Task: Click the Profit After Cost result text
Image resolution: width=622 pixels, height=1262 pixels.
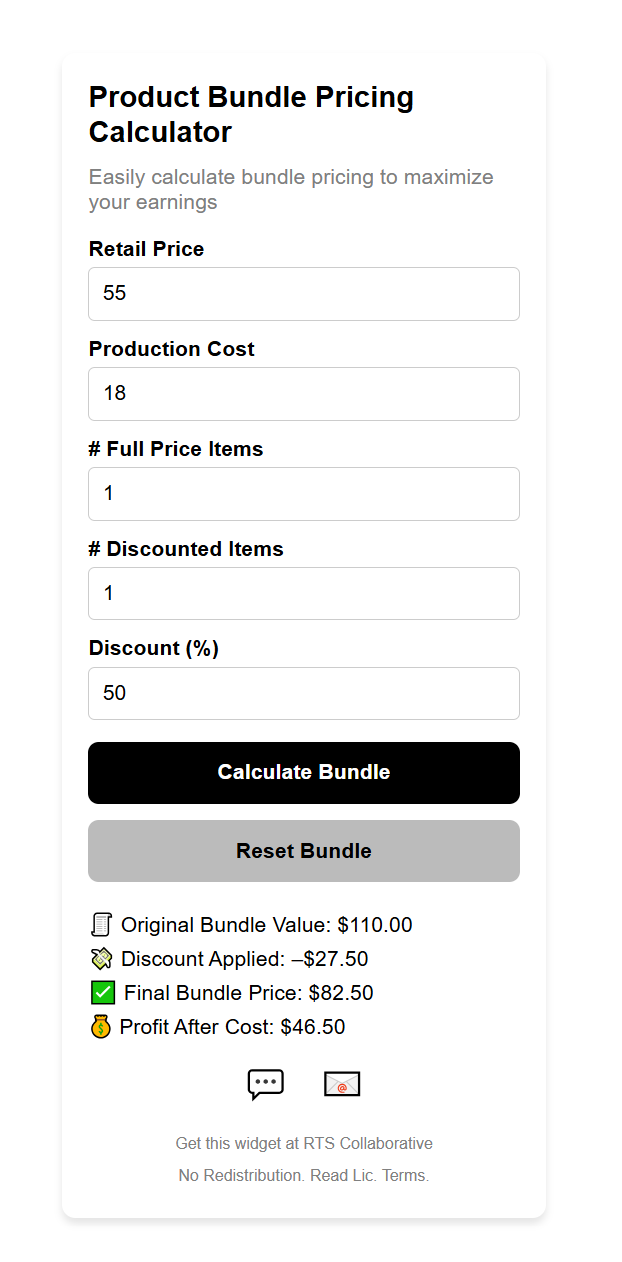Action: [x=232, y=1027]
